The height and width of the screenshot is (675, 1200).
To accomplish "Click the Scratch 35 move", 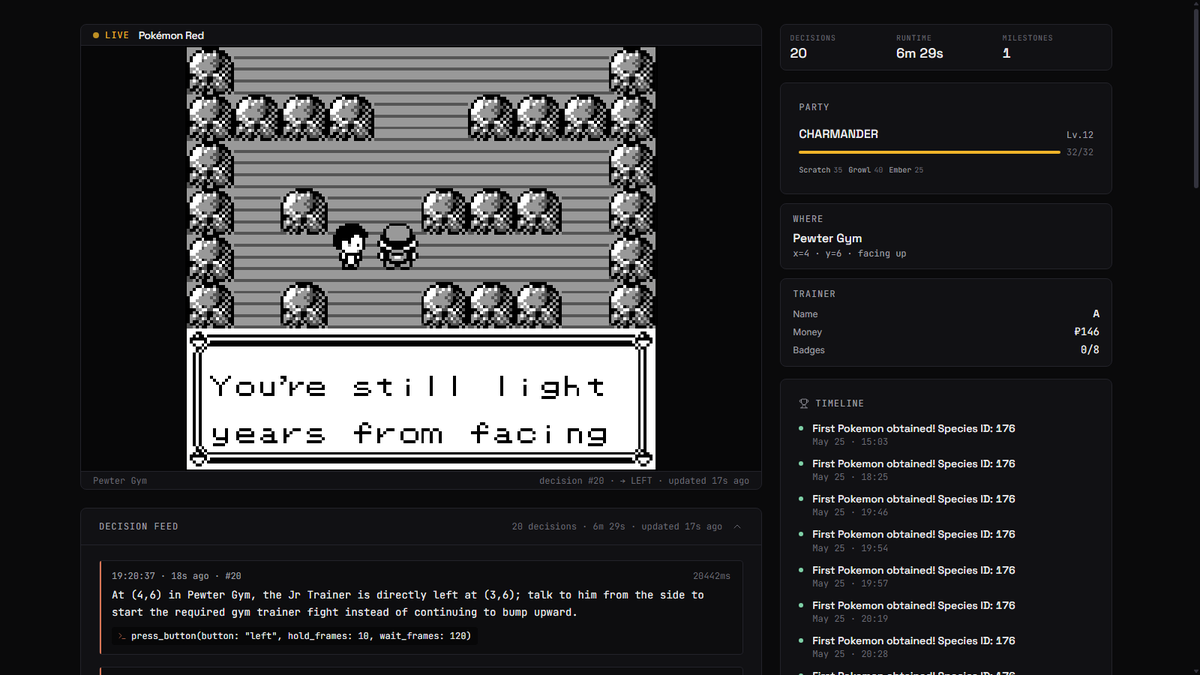I will click(821, 170).
